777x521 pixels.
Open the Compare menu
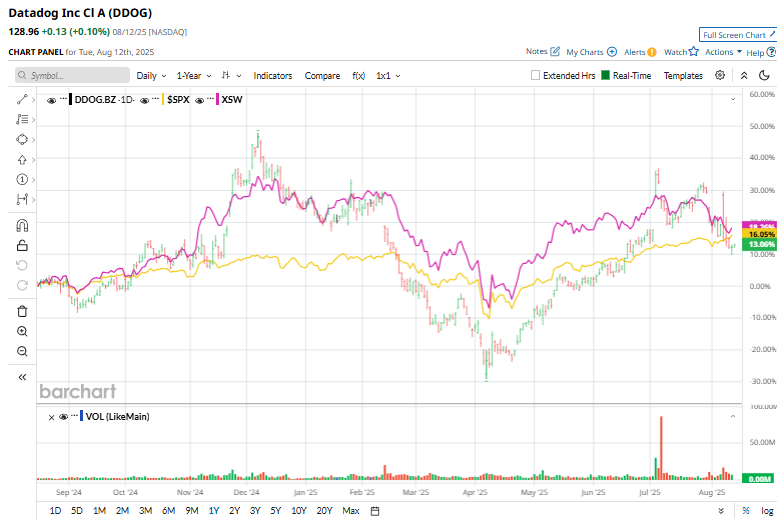click(x=322, y=76)
